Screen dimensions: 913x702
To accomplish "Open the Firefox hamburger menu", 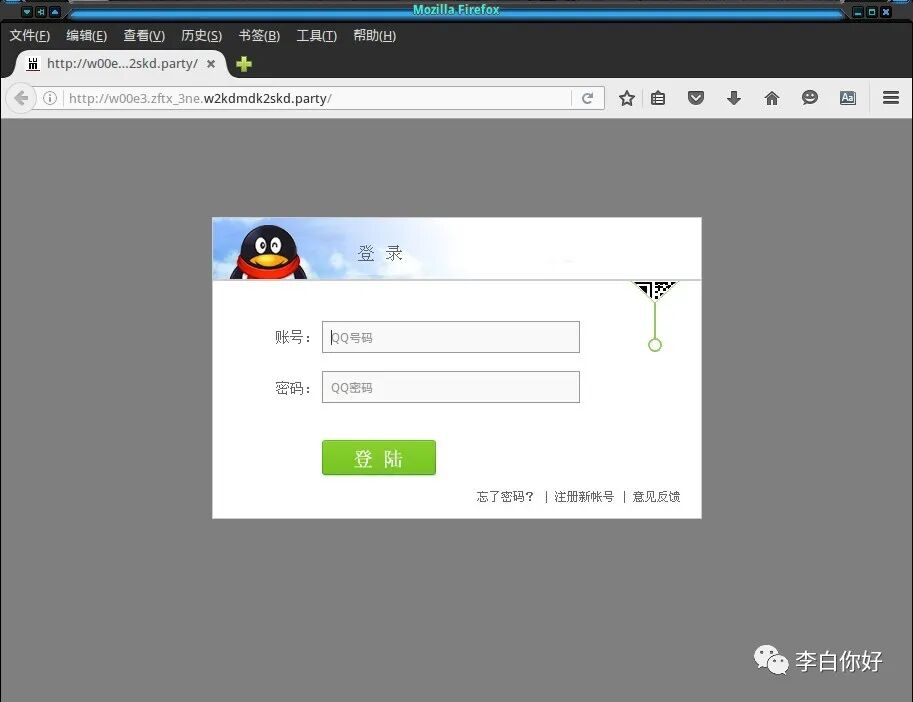I will click(891, 98).
